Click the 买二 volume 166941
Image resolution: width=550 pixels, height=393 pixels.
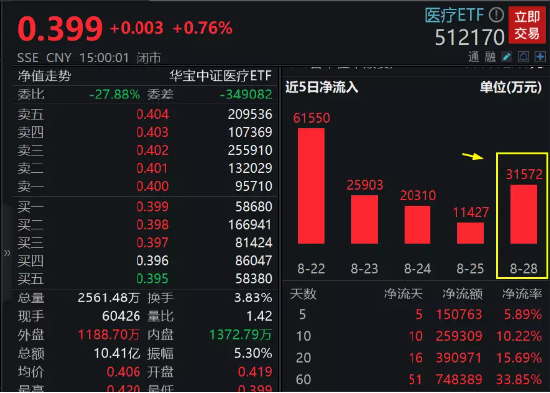tap(250, 225)
